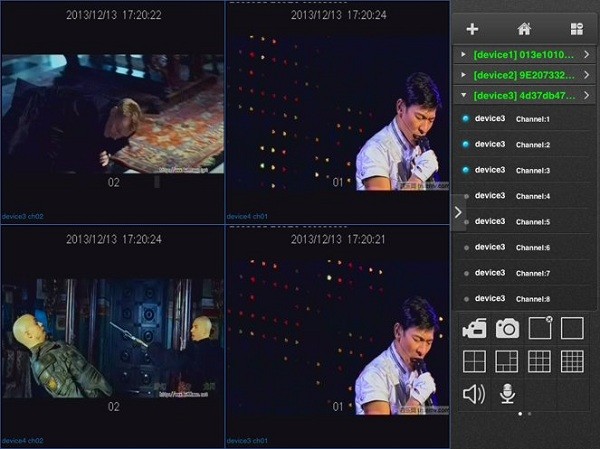The height and width of the screenshot is (449, 600).
Task: Toggle device3 Channel:6 status dot
Action: [x=466, y=248]
